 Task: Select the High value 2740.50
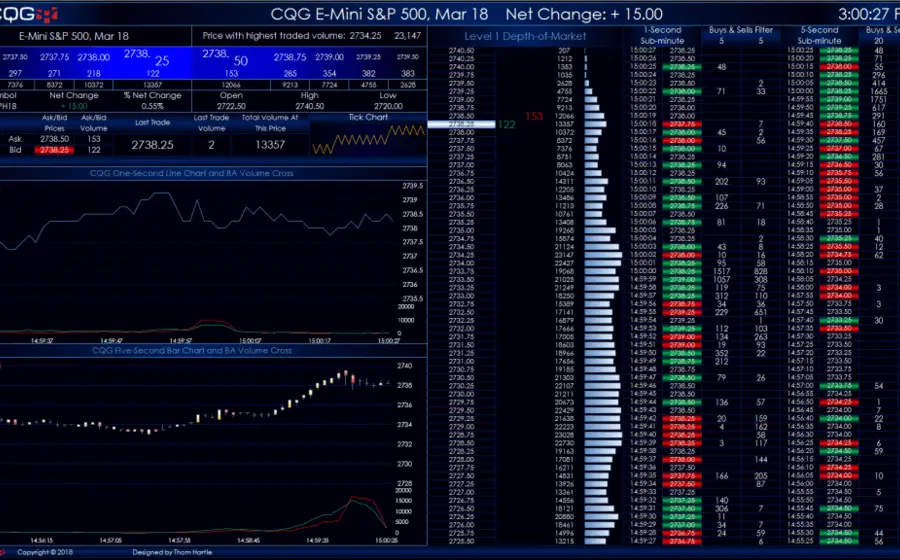309,106
